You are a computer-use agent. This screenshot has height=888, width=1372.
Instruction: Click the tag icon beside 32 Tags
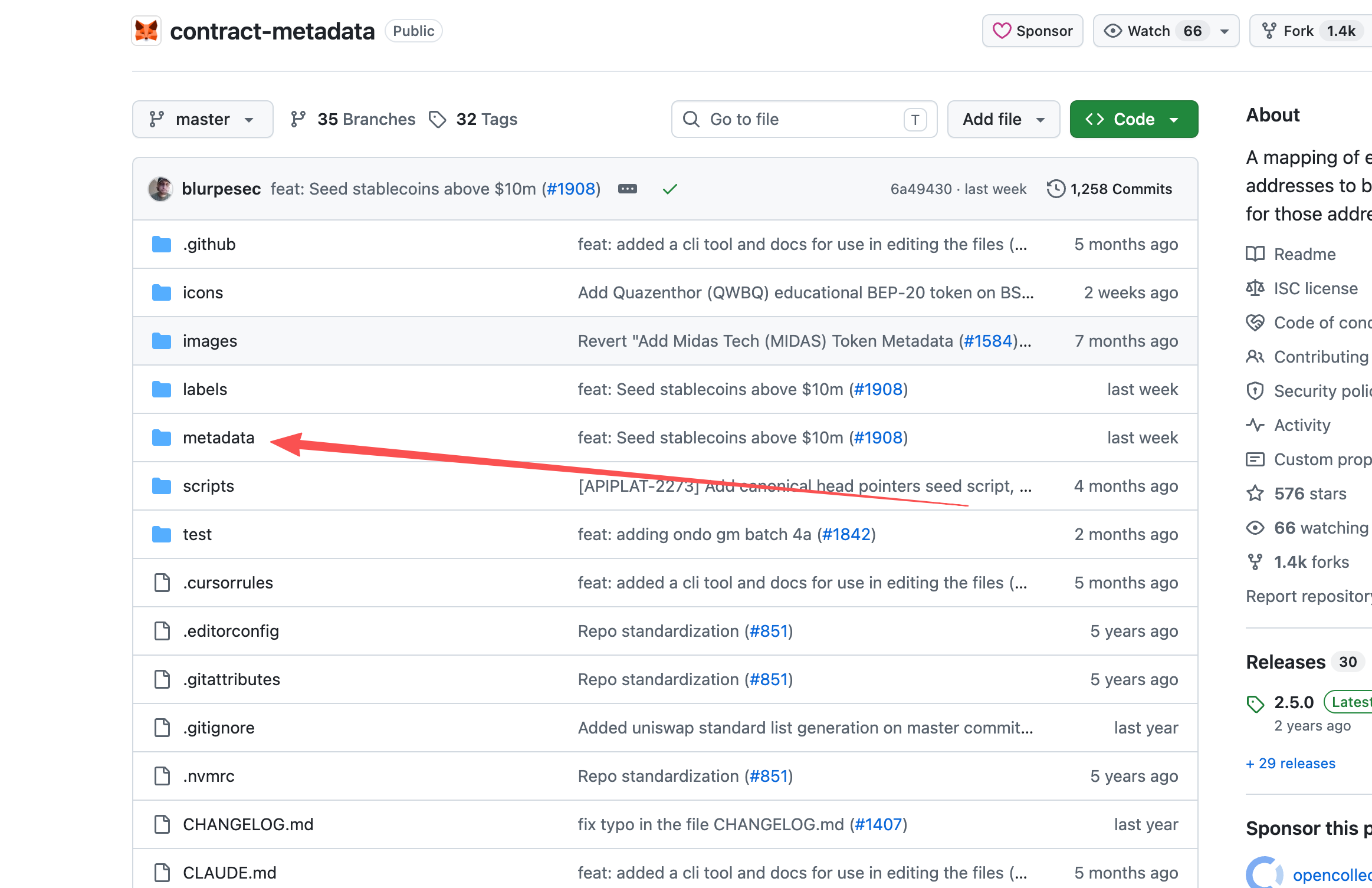438,119
